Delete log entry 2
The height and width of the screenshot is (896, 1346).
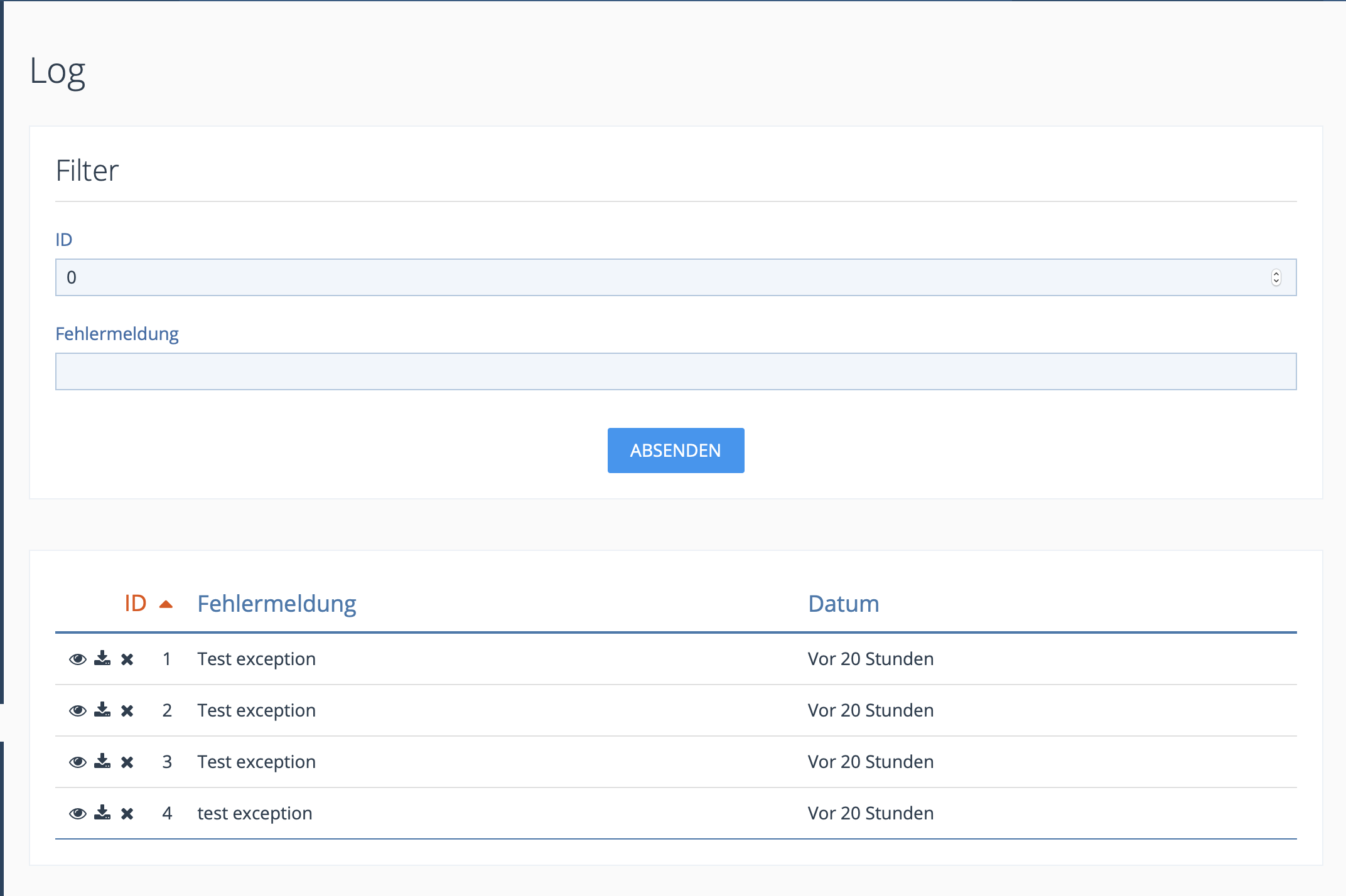127,710
